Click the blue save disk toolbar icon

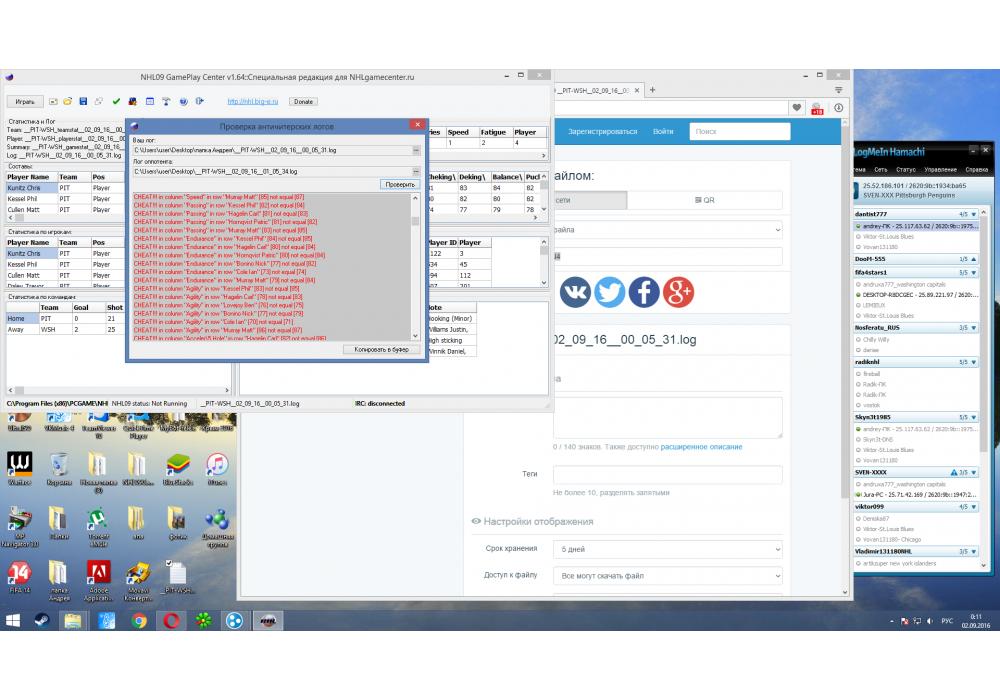[83, 101]
